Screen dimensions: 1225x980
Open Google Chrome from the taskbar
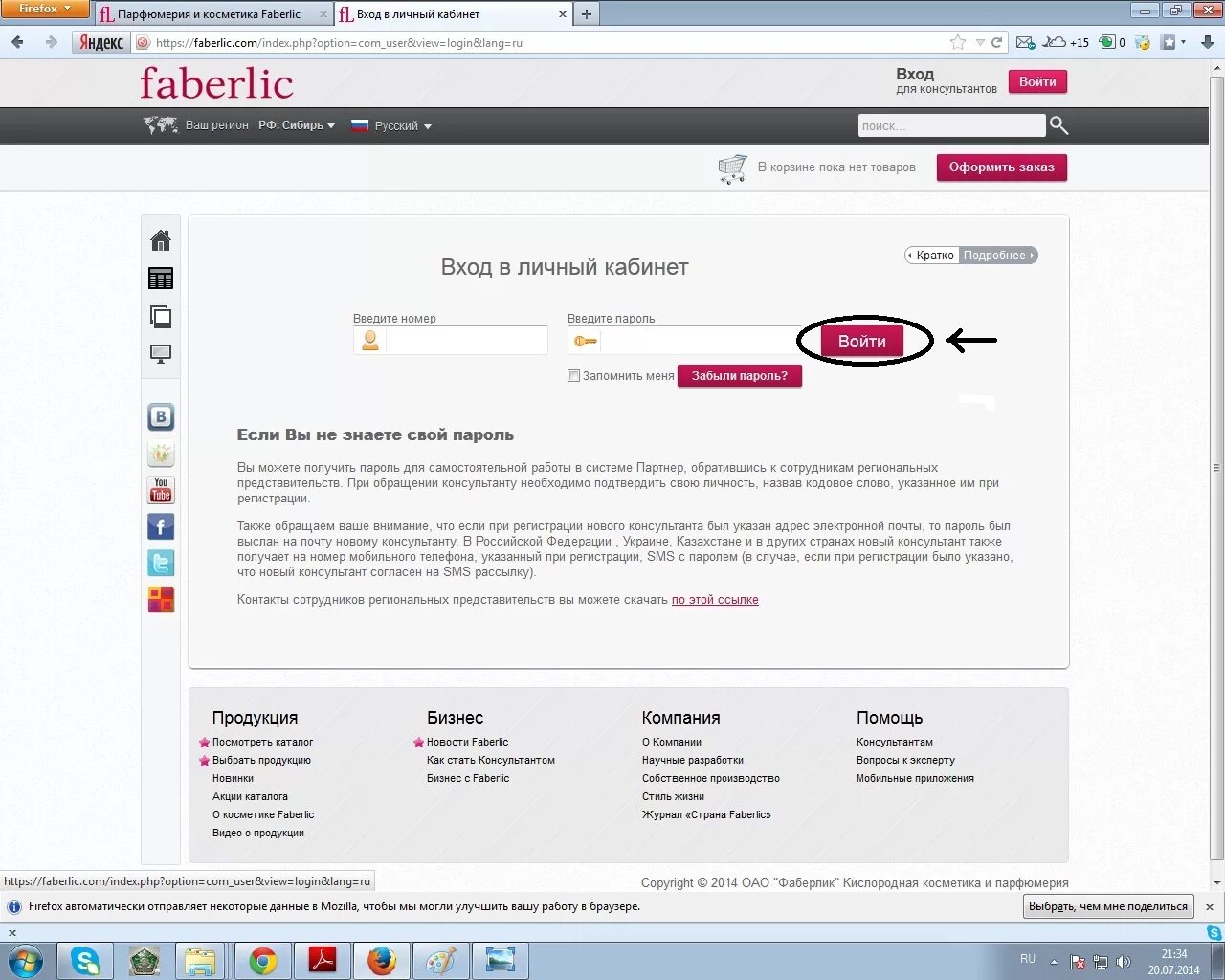pos(263,960)
